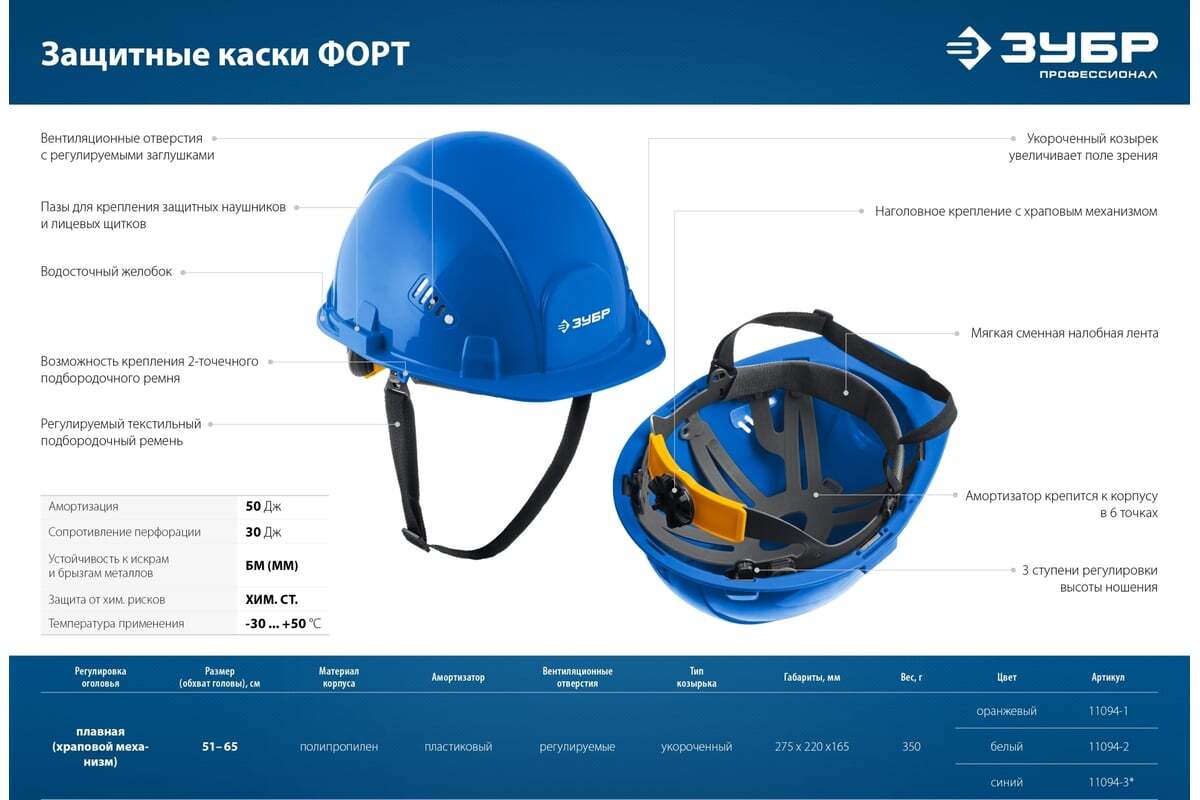Click the 'Сопротивление перфорации' spec label

pyautogui.click(x=124, y=532)
